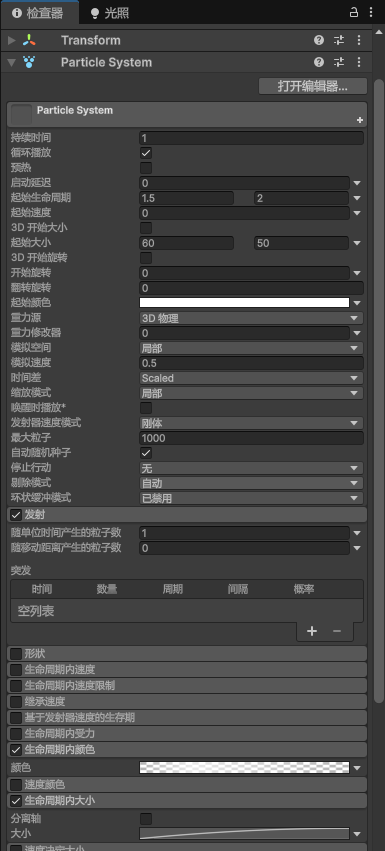Click the plus icon in Particle System header
This screenshot has height=851, width=385.
point(359,120)
